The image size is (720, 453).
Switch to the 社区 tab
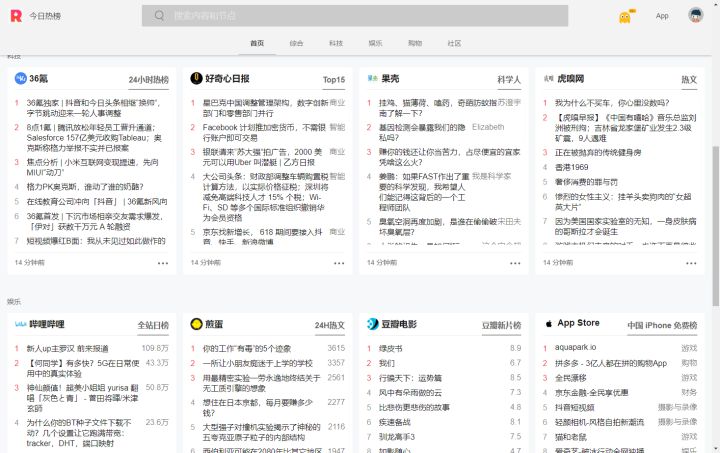(x=454, y=43)
